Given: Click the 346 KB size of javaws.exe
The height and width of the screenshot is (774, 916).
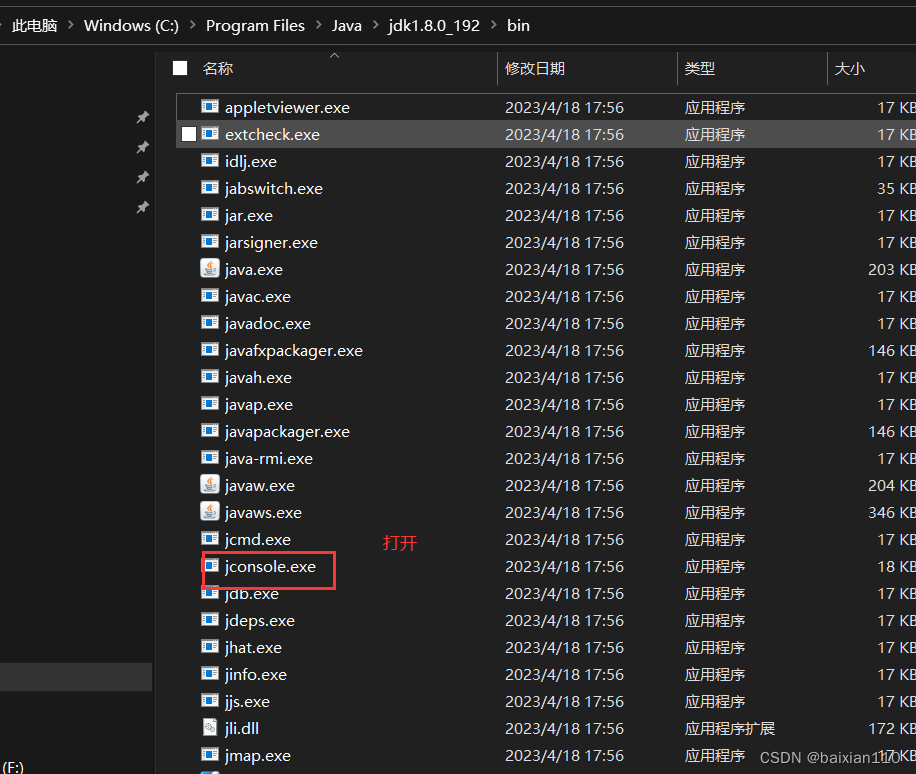Looking at the screenshot, I should (891, 512).
